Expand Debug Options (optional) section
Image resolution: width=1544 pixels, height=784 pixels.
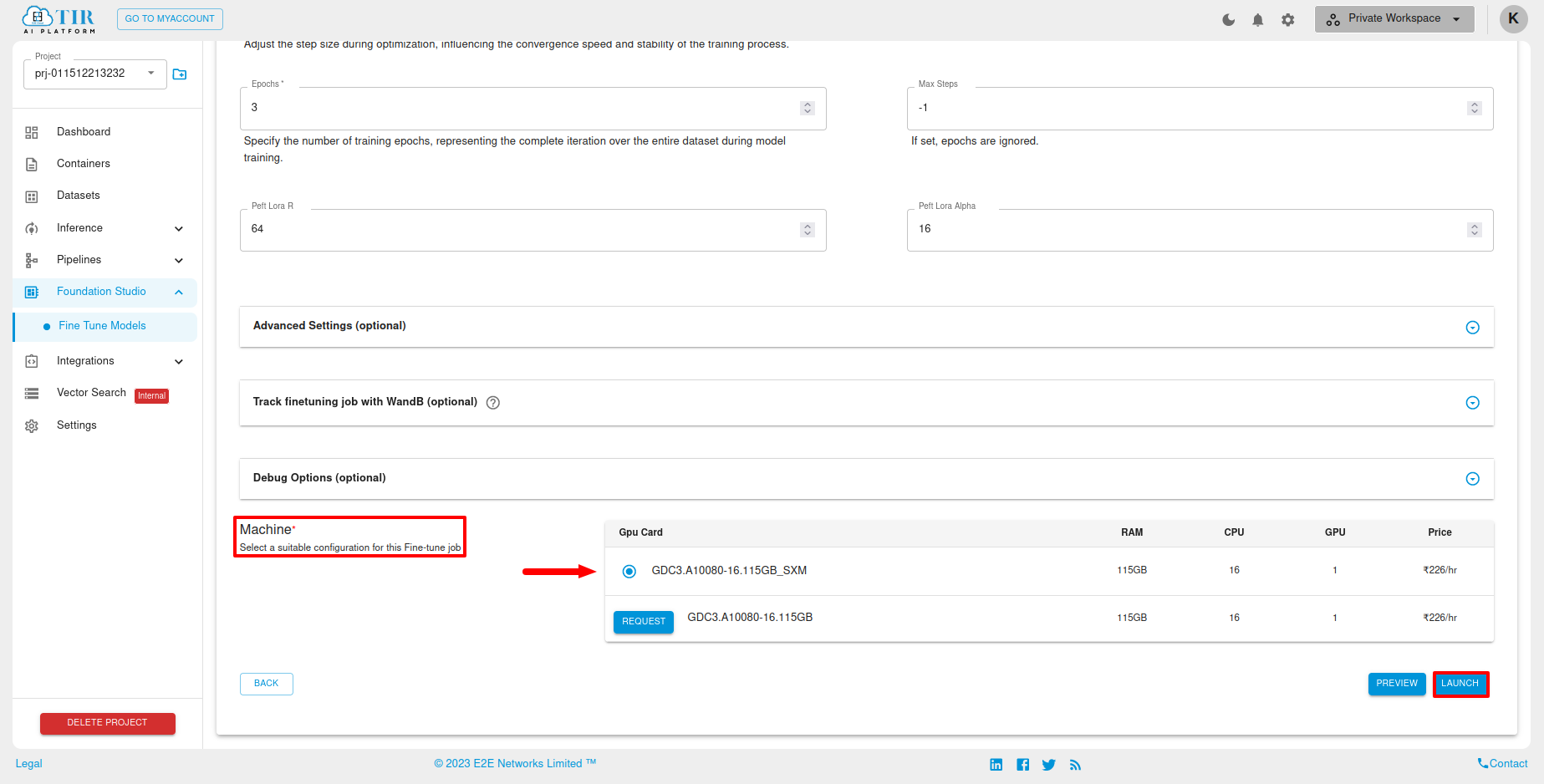[1473, 479]
